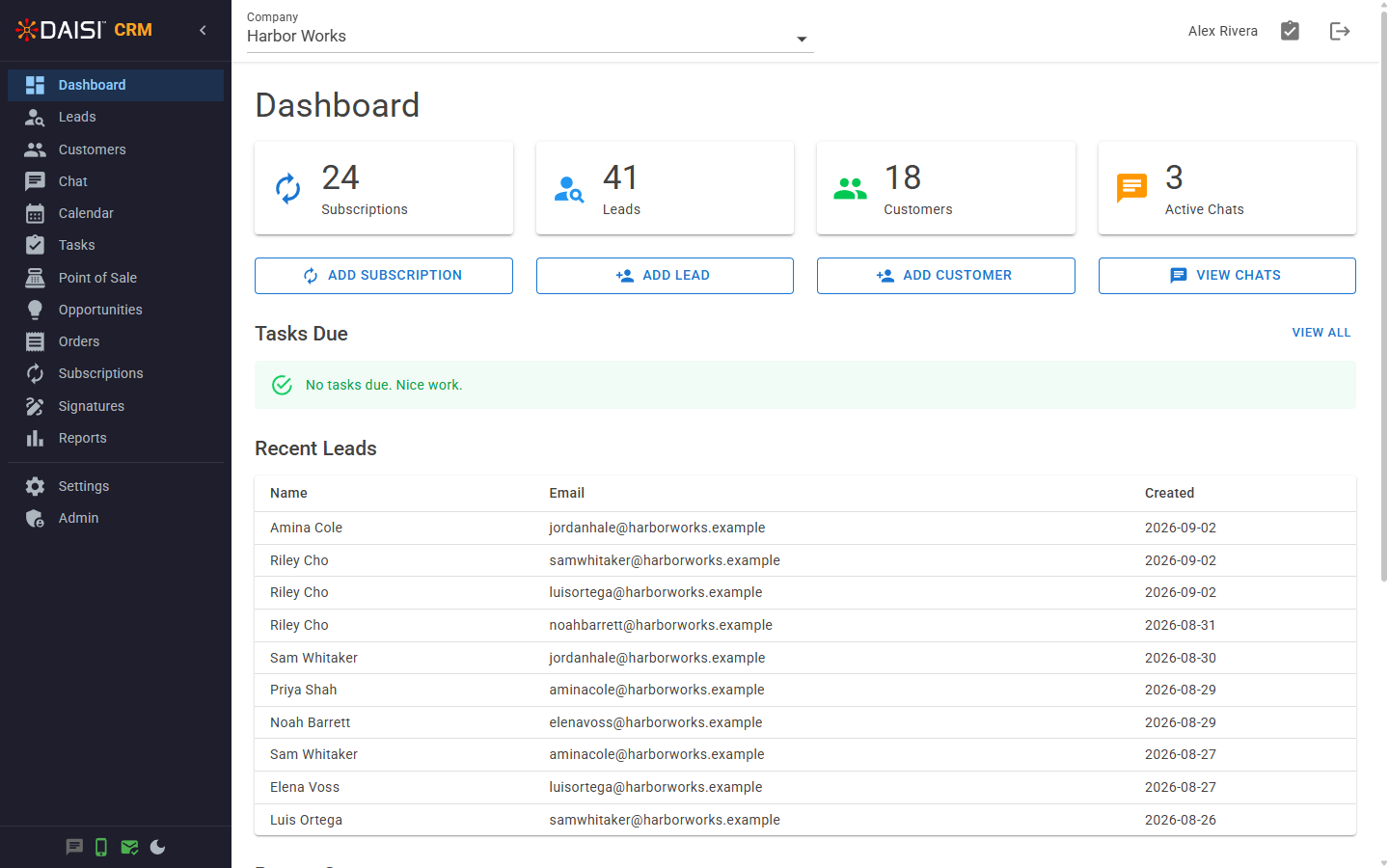The image size is (1389, 868).
Task: Toggle dark mode with moon icon
Action: point(157,847)
